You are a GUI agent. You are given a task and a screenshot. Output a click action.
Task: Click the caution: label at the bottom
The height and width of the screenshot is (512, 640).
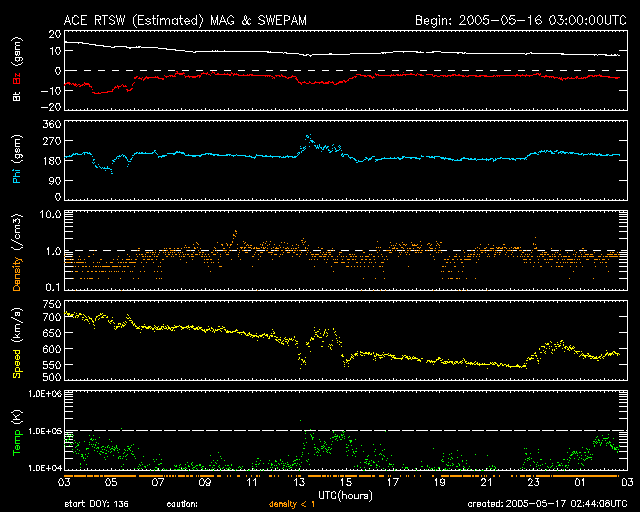click(x=181, y=504)
